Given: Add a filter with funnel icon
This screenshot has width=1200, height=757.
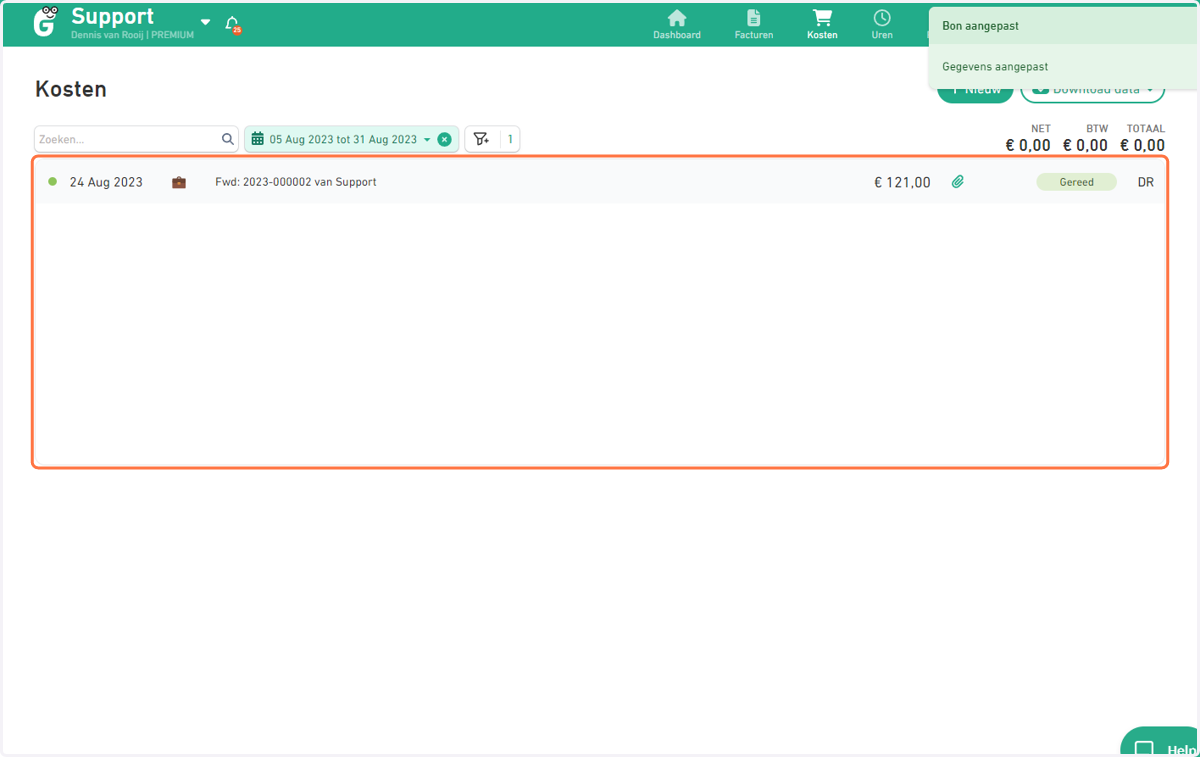Looking at the screenshot, I should (481, 139).
